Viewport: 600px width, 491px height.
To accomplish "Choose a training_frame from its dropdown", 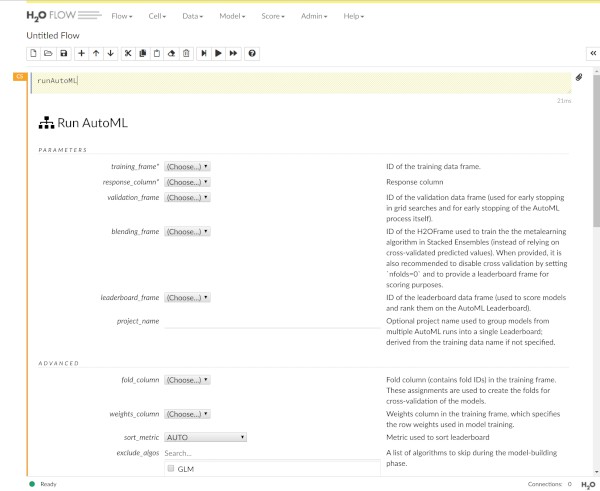I will (188, 167).
